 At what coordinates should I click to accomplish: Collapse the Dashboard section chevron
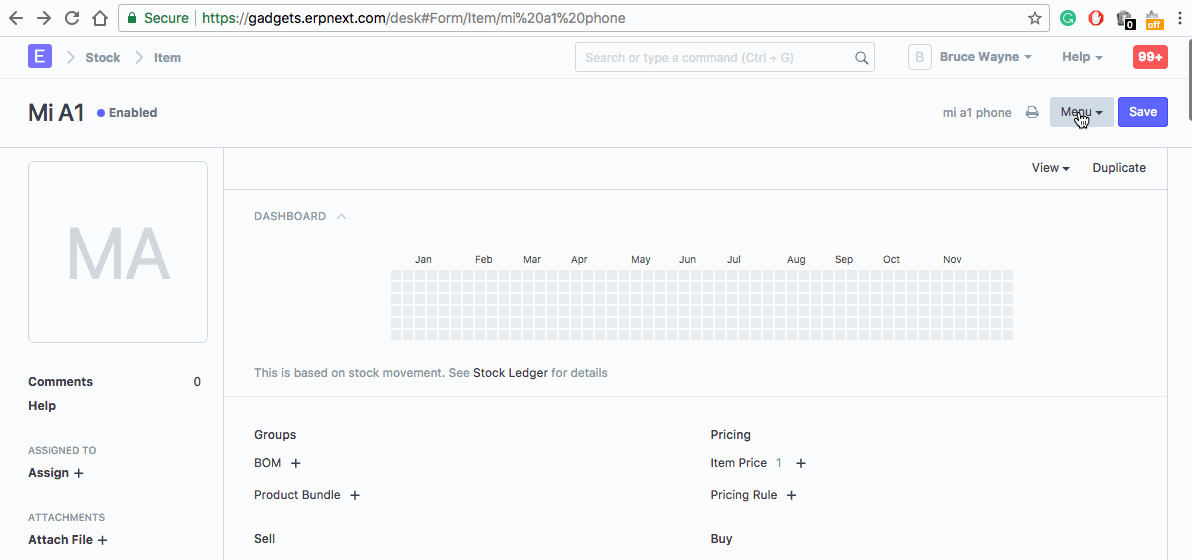click(341, 217)
